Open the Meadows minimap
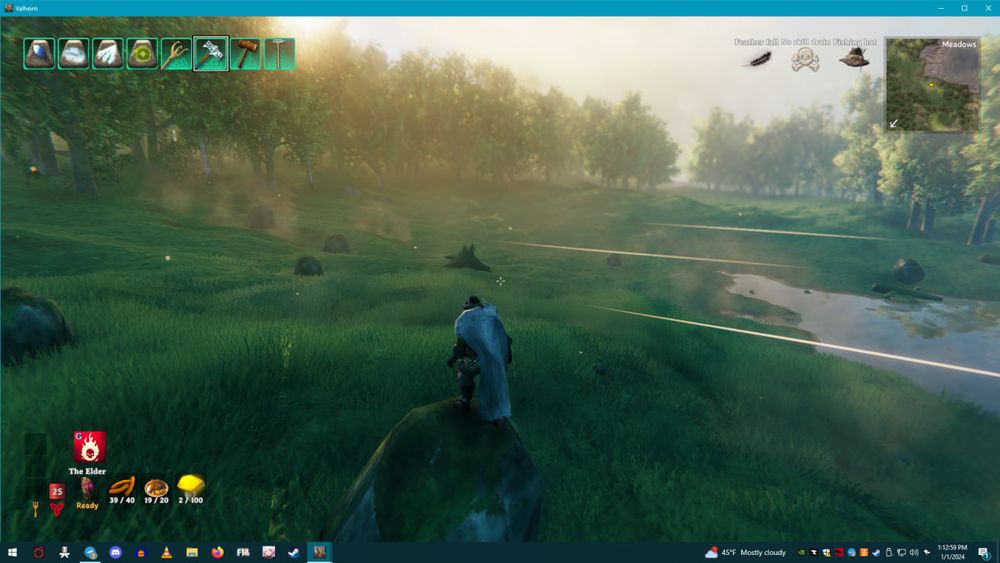The width and height of the screenshot is (1000, 563). tap(932, 85)
